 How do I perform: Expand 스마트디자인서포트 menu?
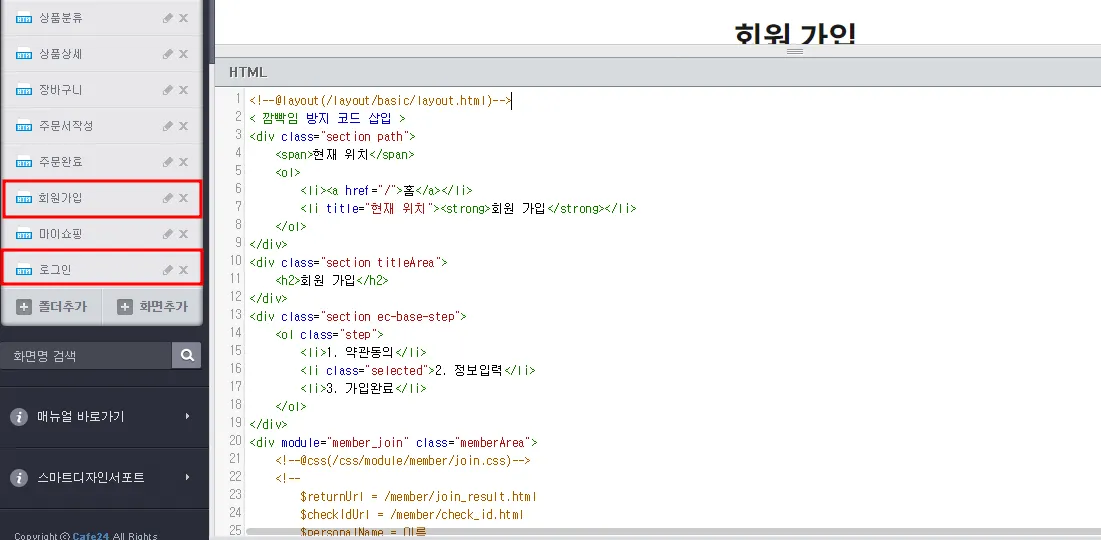104,478
